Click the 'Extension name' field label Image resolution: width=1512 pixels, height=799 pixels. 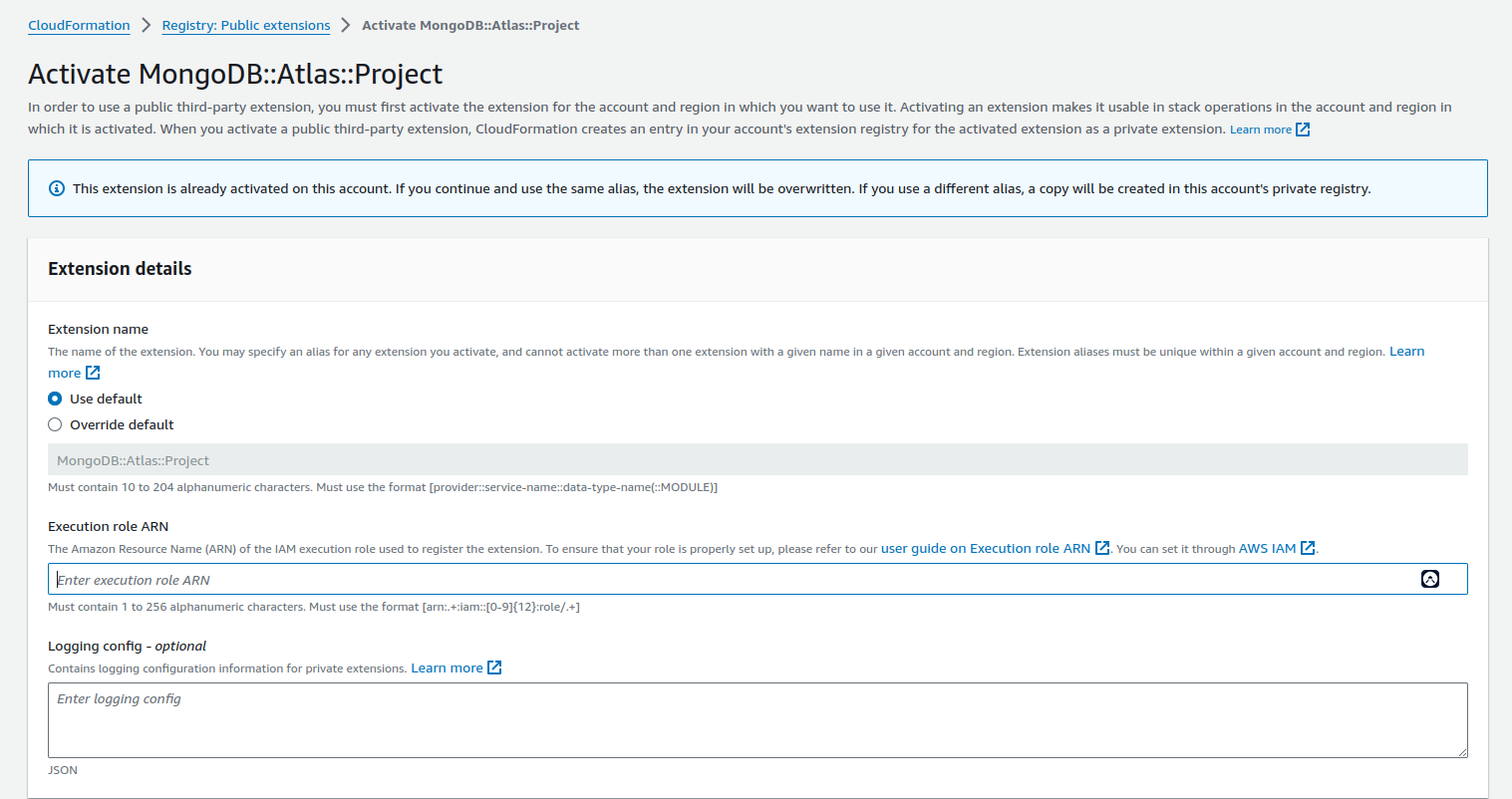pyautogui.click(x=98, y=330)
